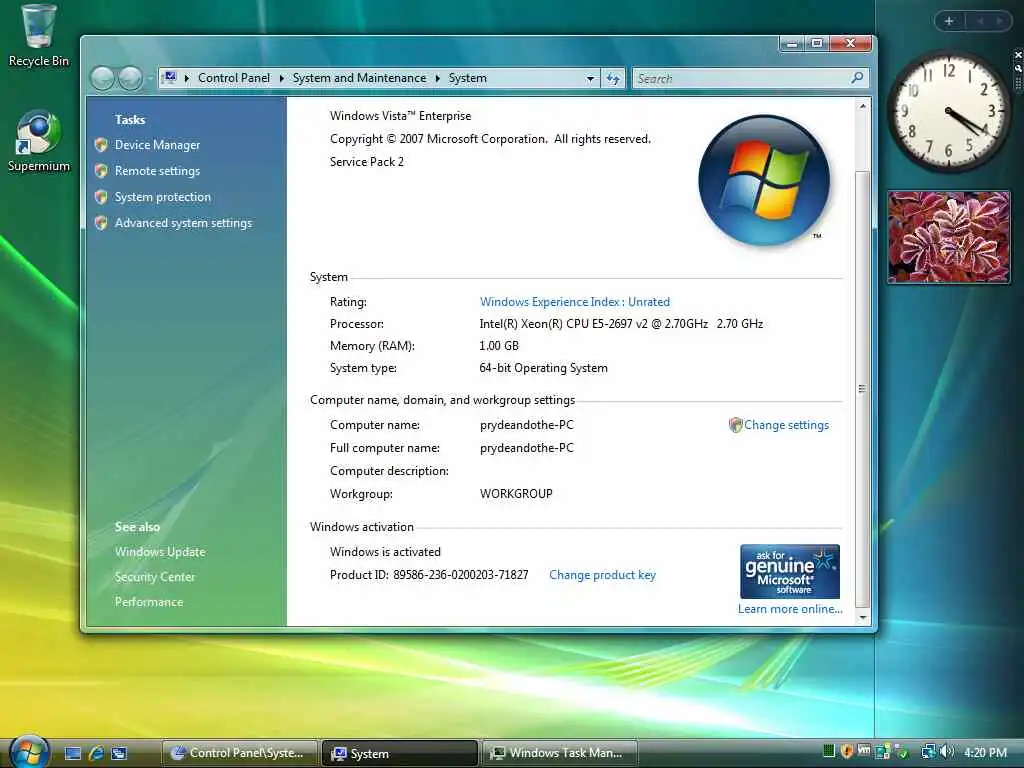Click Show Desktop quick launch icon
Viewport: 1024px width, 768px height.
pos(73,754)
